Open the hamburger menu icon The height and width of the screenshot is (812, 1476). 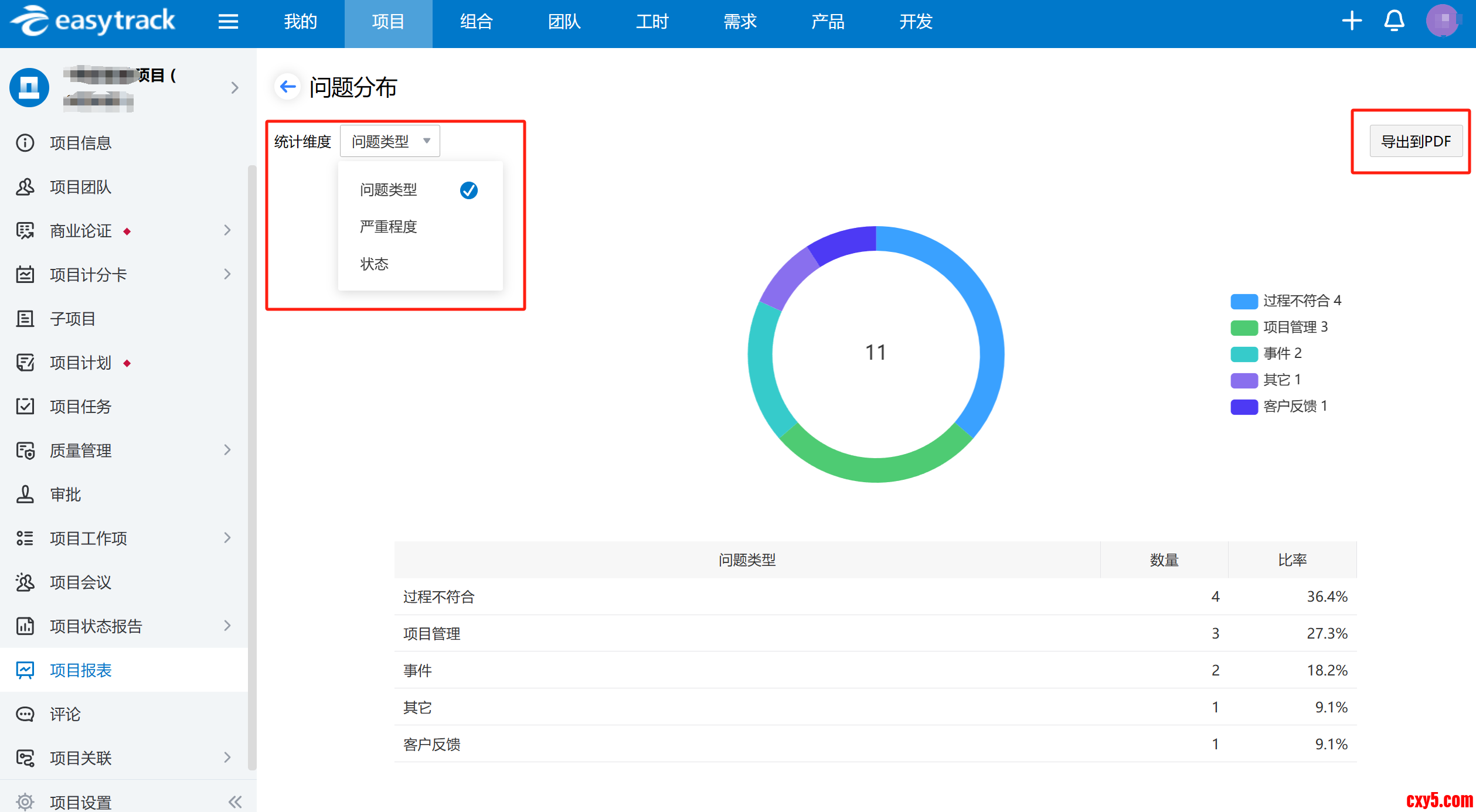point(228,22)
